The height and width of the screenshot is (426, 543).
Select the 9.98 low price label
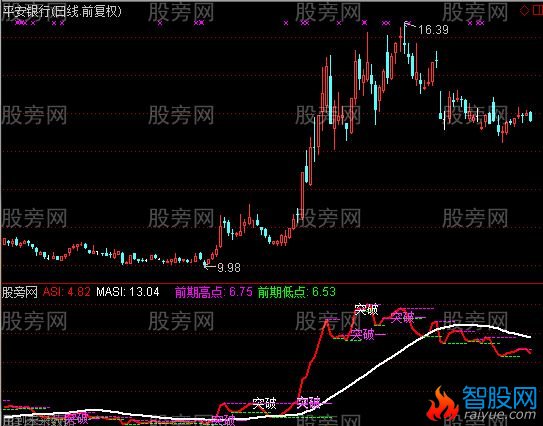tap(229, 268)
